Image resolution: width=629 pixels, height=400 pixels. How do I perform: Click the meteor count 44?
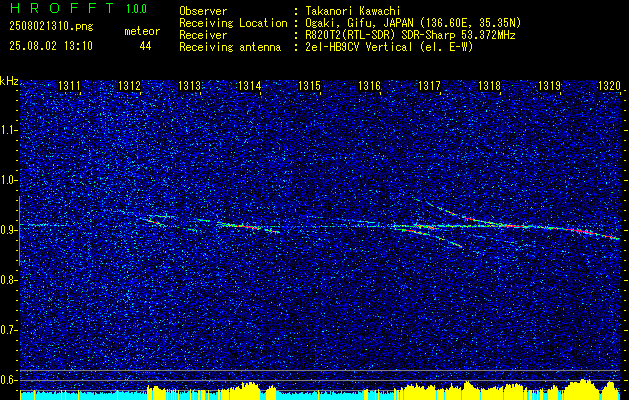(x=145, y=46)
